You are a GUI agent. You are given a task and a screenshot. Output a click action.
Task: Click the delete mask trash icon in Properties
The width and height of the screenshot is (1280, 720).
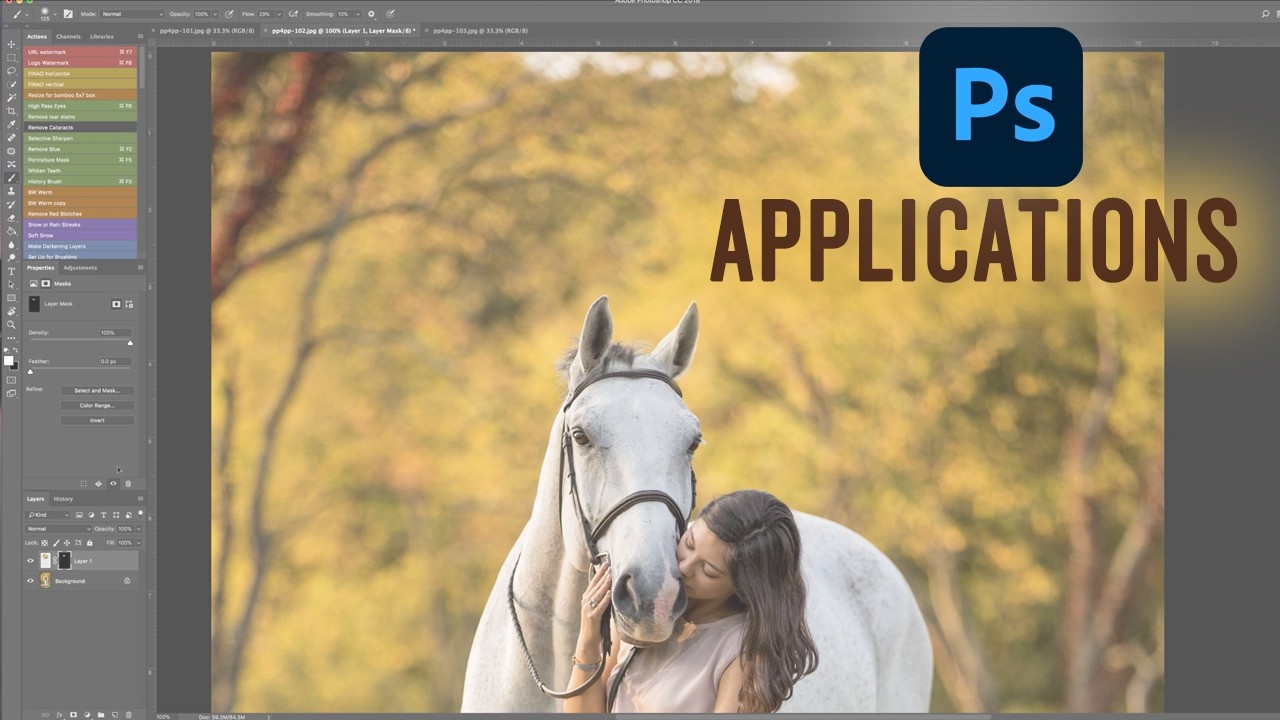point(128,484)
